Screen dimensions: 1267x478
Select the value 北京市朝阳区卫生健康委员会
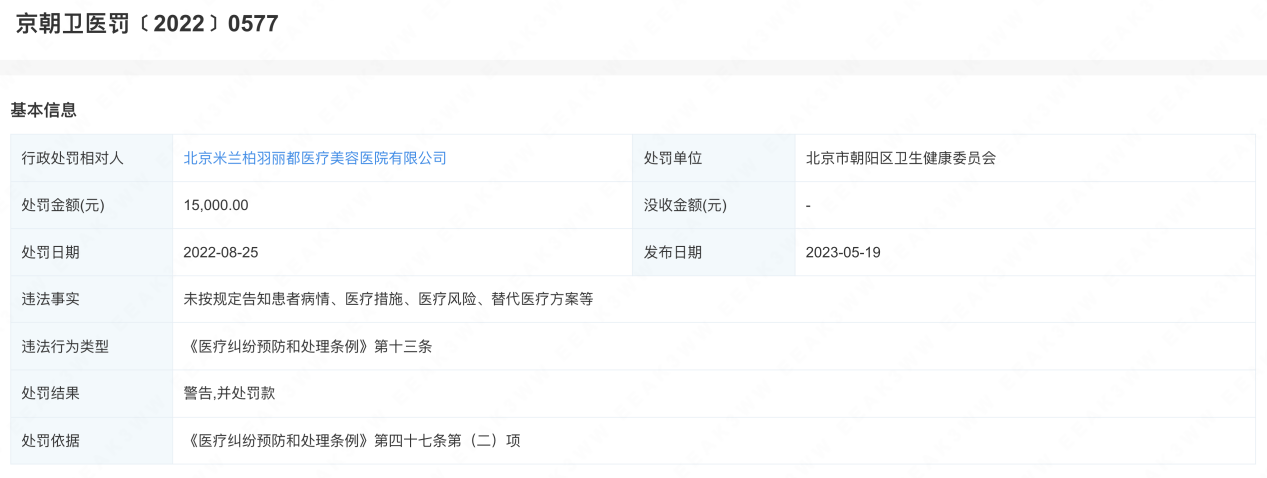[x=901, y=158]
